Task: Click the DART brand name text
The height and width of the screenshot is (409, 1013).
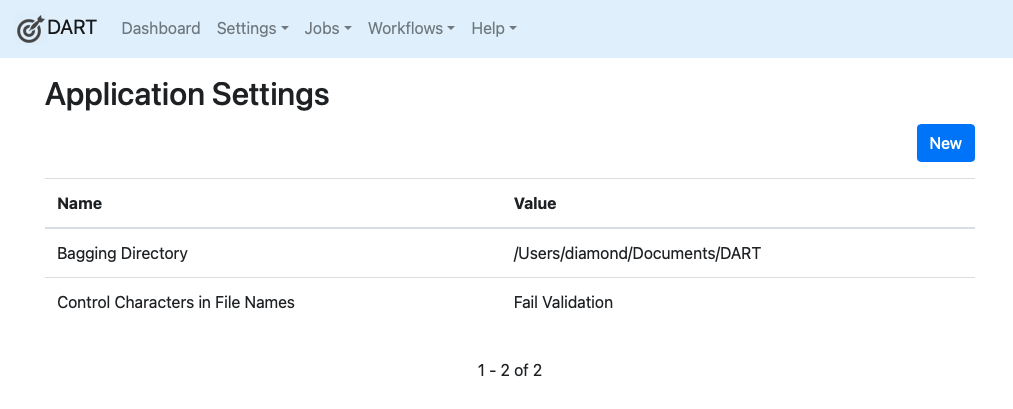Action: coord(72,28)
